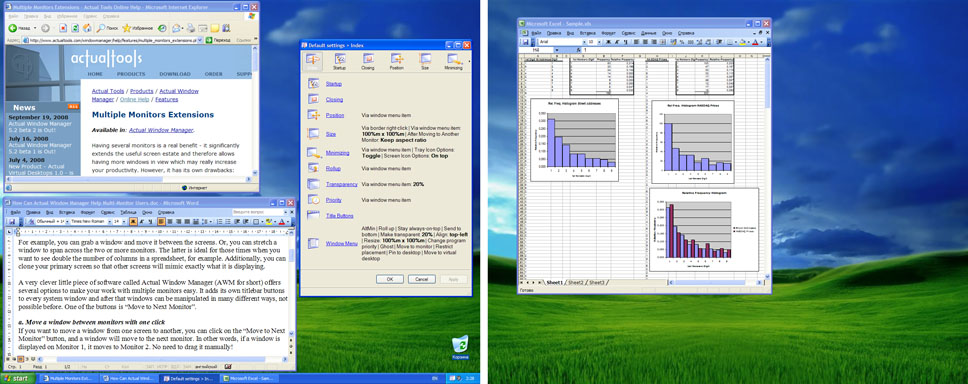Open the Rollup link in settings index
The width and height of the screenshot is (968, 384).
coord(332,168)
